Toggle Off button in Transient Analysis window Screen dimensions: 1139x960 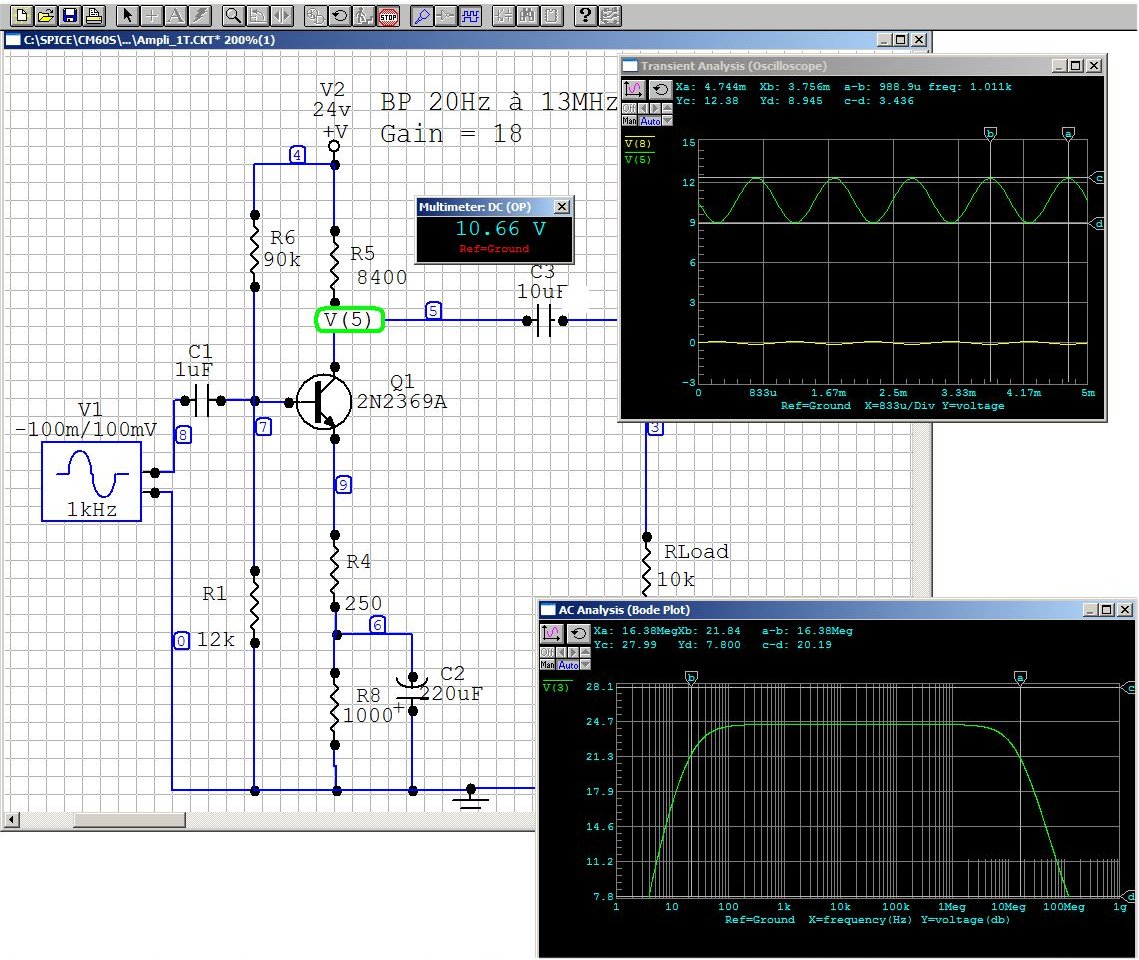pos(629,108)
